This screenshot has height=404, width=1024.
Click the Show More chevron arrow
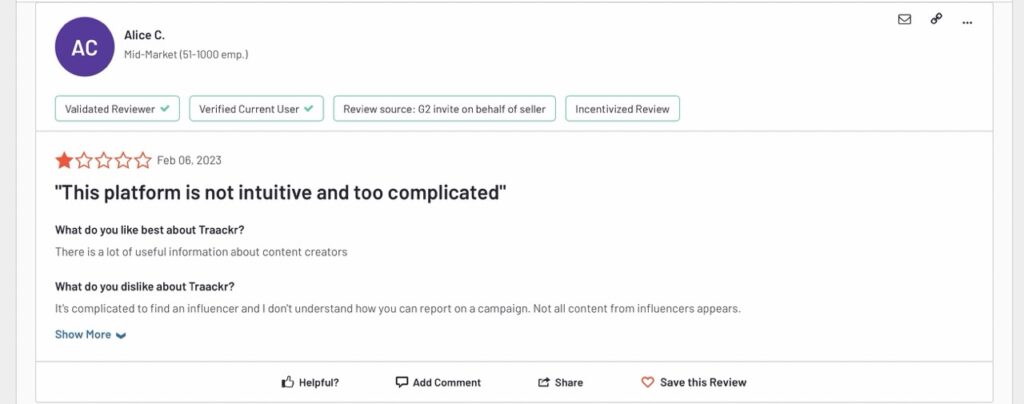(121, 335)
